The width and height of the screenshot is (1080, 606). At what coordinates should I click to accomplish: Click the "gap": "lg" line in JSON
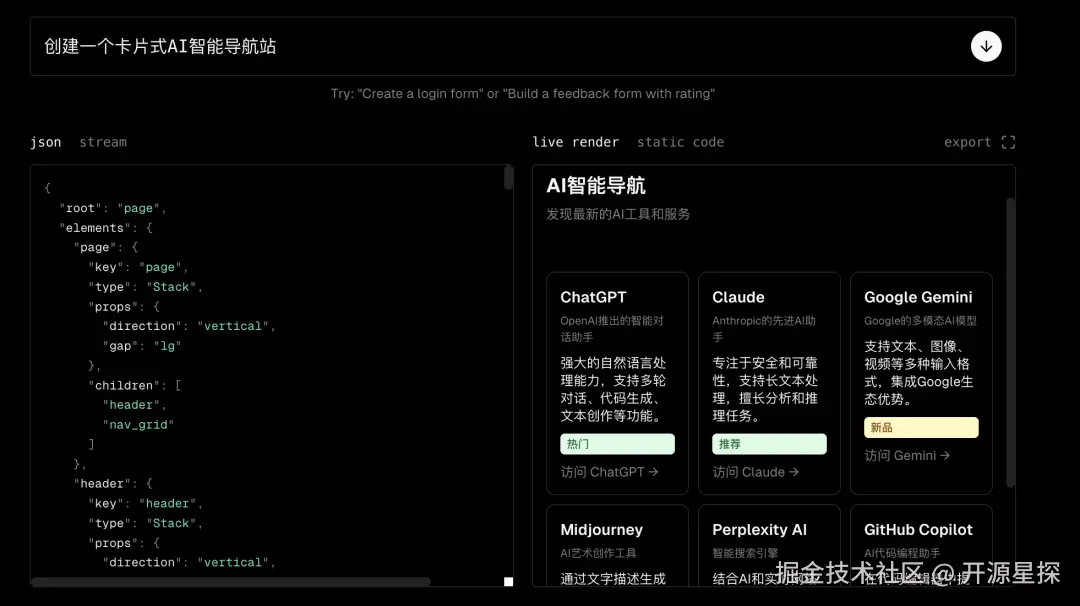pos(142,346)
